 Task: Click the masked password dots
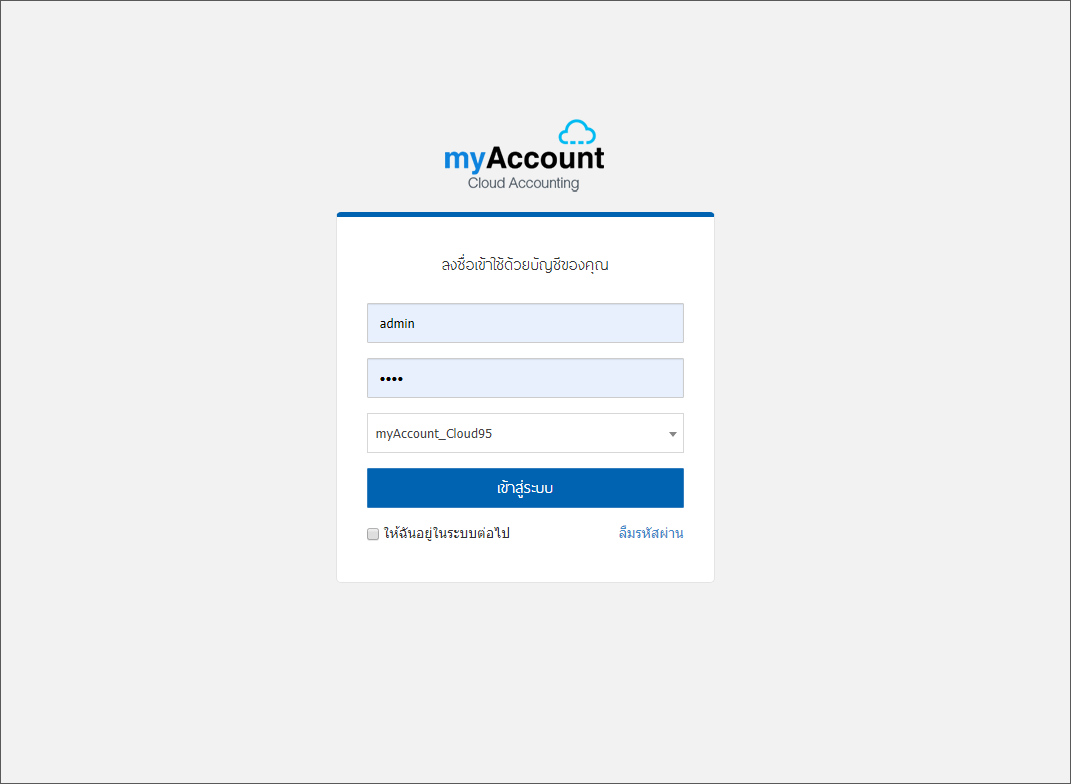pos(391,379)
